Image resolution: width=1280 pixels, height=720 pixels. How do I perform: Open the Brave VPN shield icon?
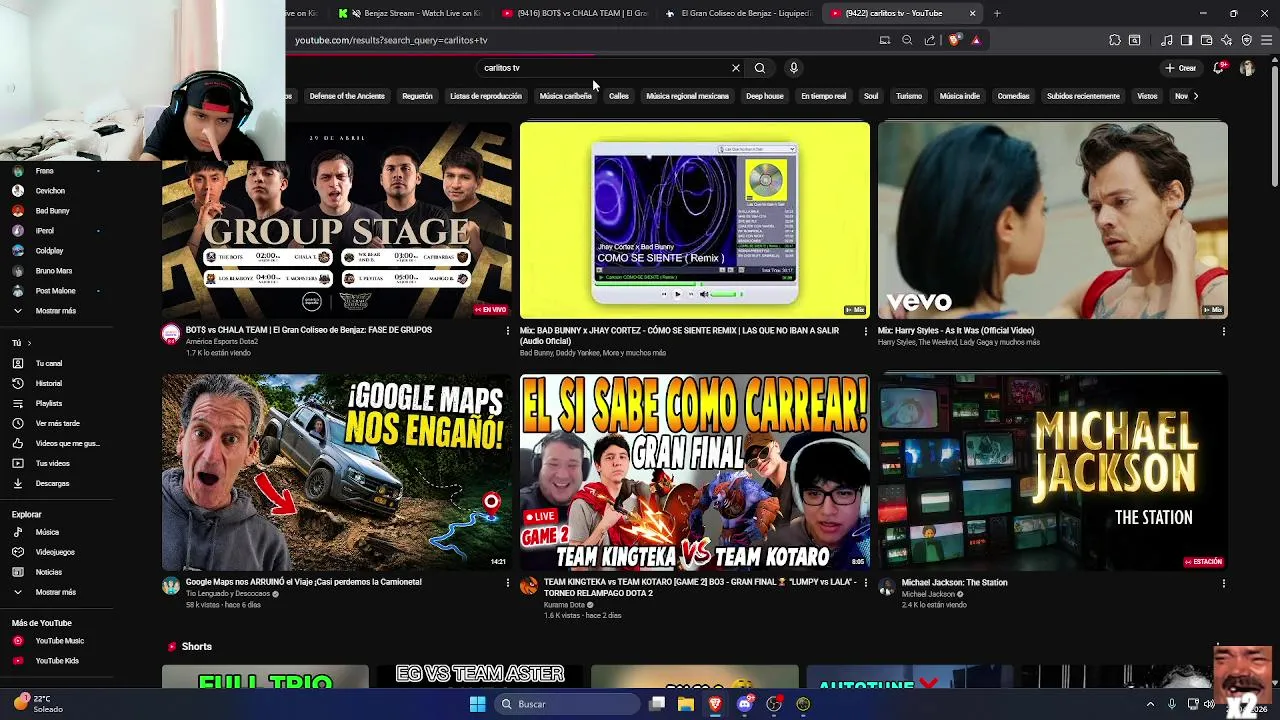(x=1247, y=40)
